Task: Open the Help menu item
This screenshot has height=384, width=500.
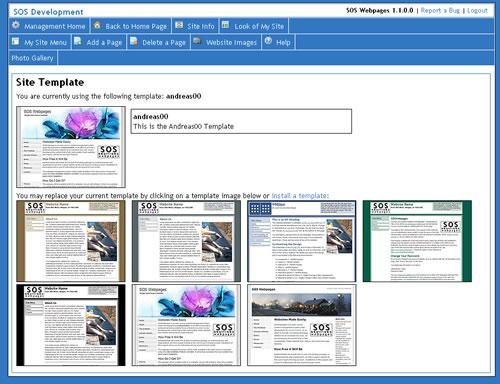Action: point(283,43)
